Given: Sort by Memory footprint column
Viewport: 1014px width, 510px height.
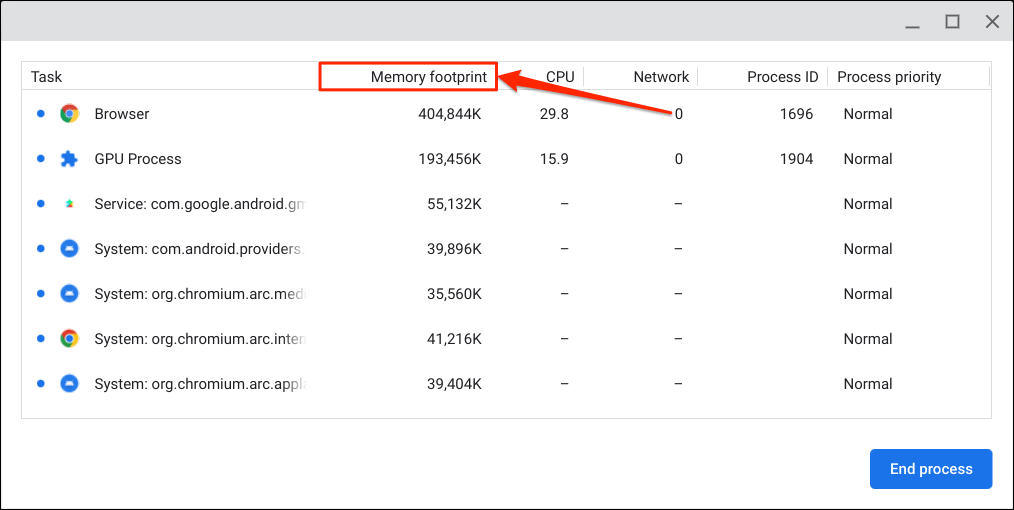Looking at the screenshot, I should 428,77.
